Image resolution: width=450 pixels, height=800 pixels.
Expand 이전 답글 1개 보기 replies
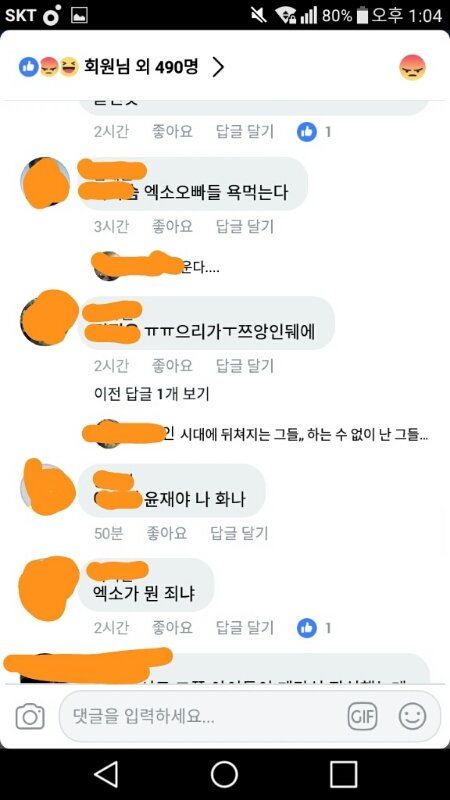152,394
